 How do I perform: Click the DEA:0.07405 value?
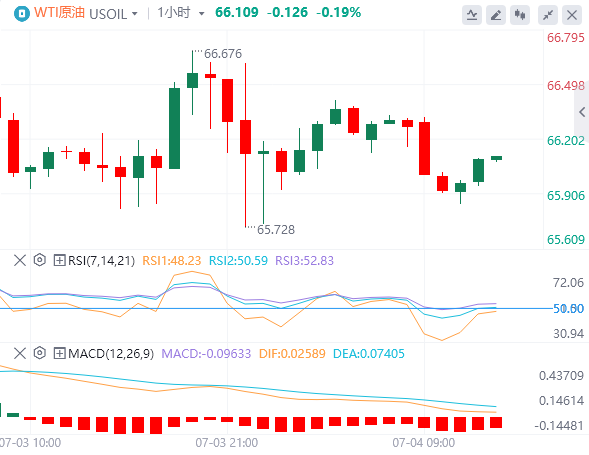[369, 354]
